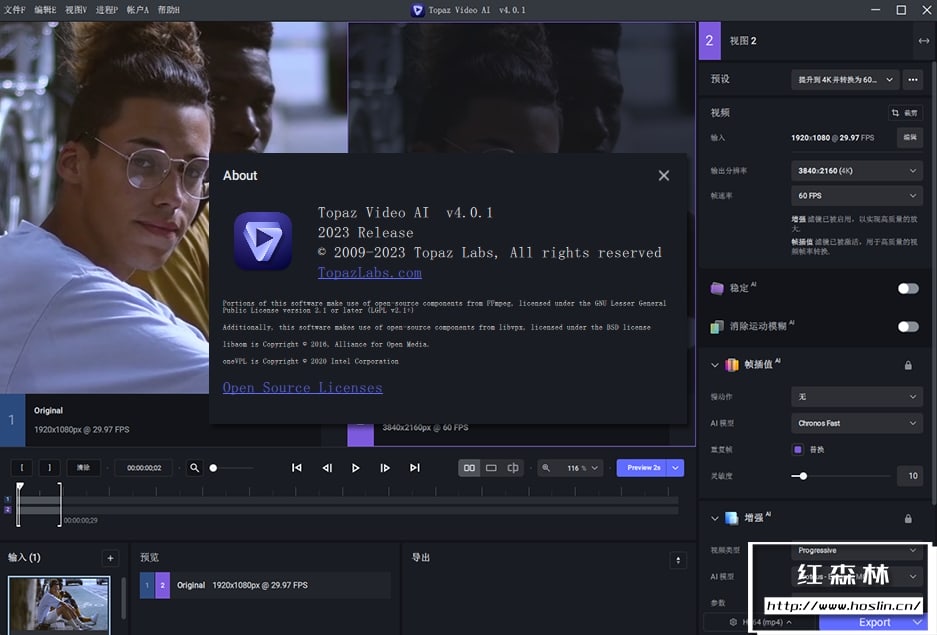Set the trim out-point bracket

pyautogui.click(x=50, y=468)
